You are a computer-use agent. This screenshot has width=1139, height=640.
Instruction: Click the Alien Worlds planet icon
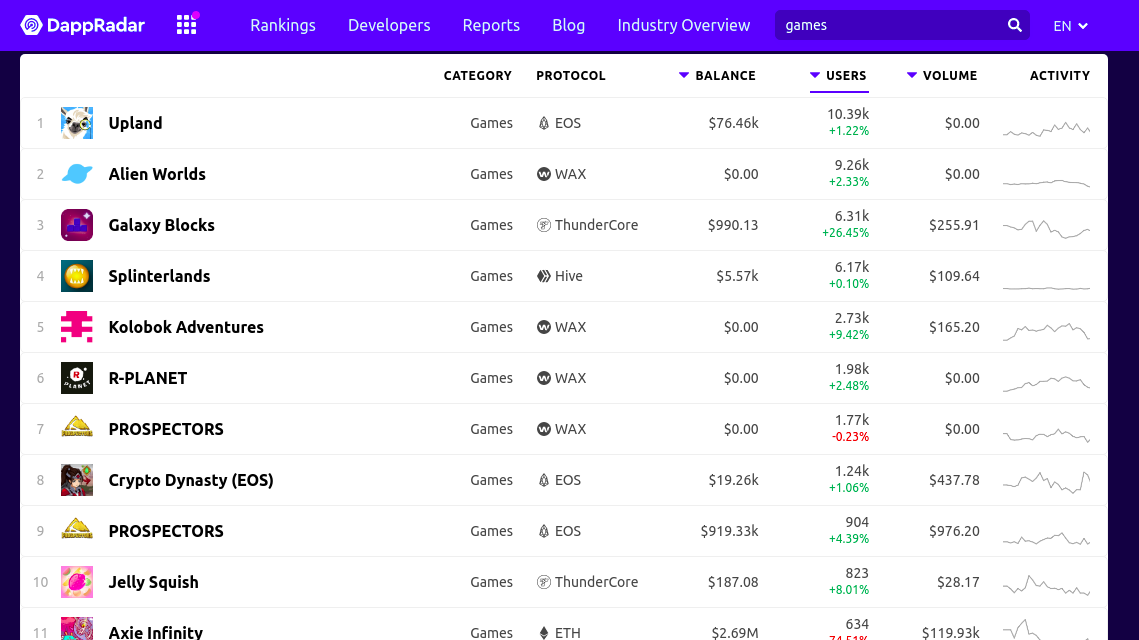[x=77, y=174]
